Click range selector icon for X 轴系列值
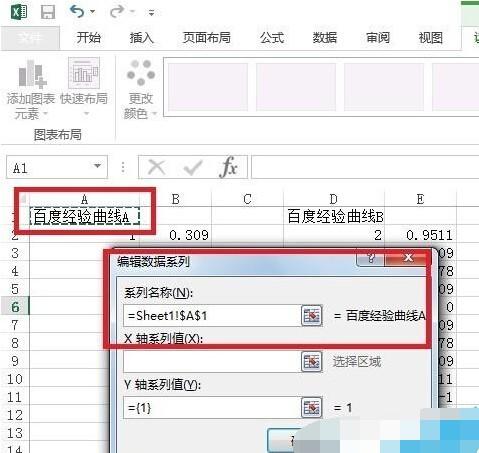The width and height of the screenshot is (479, 453). tap(311, 361)
